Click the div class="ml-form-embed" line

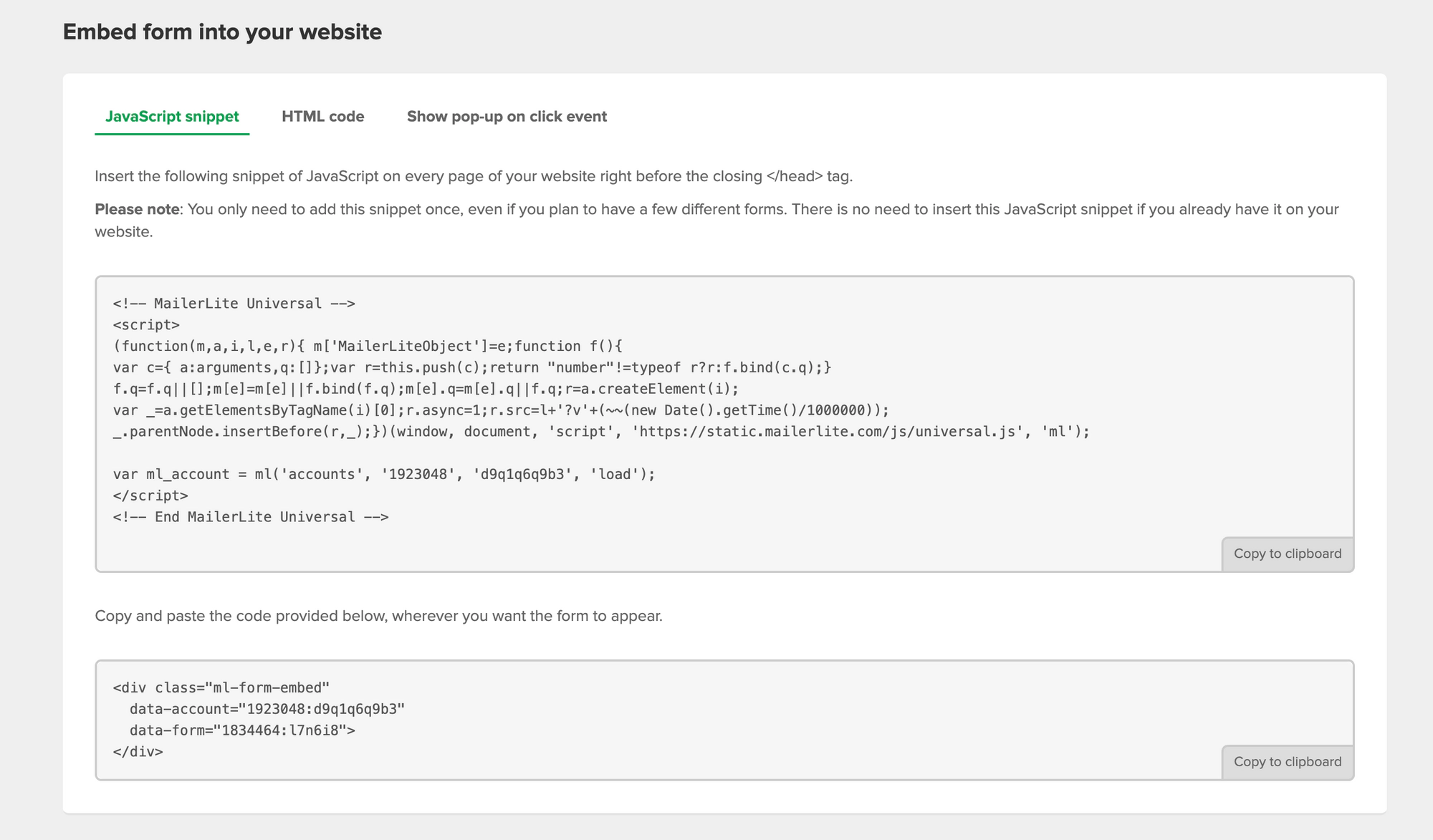click(221, 688)
